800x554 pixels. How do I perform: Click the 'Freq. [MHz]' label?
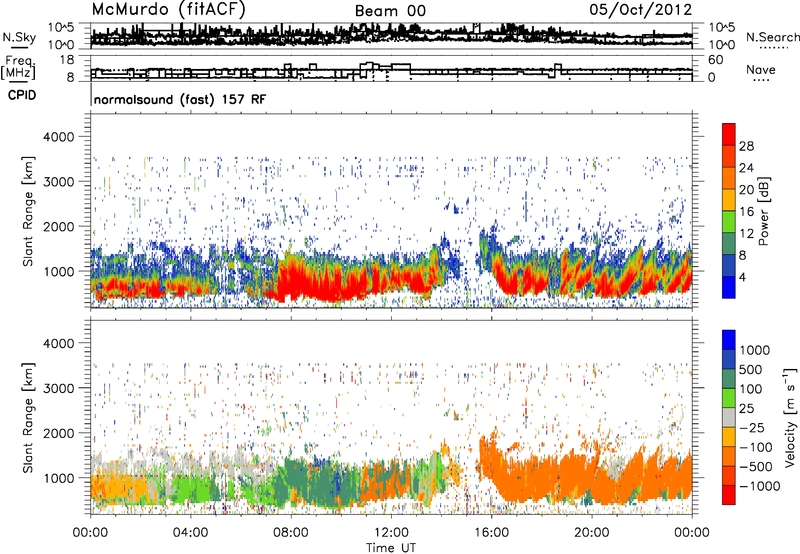coord(18,68)
